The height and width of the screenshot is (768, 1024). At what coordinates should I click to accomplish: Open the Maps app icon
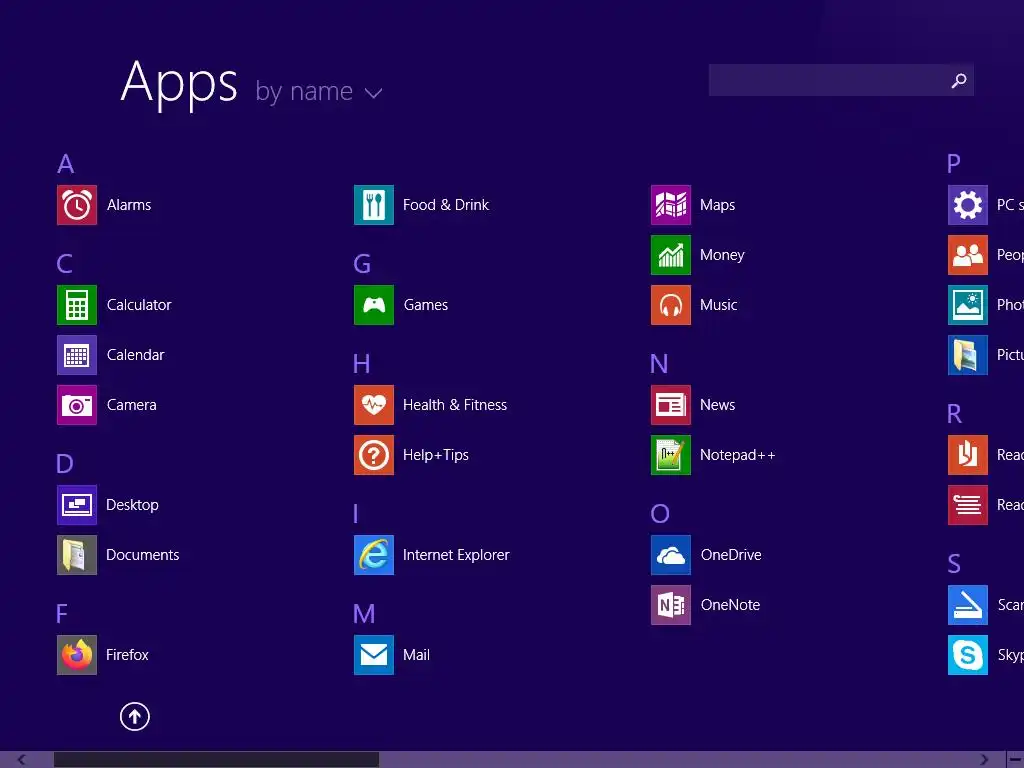point(671,205)
